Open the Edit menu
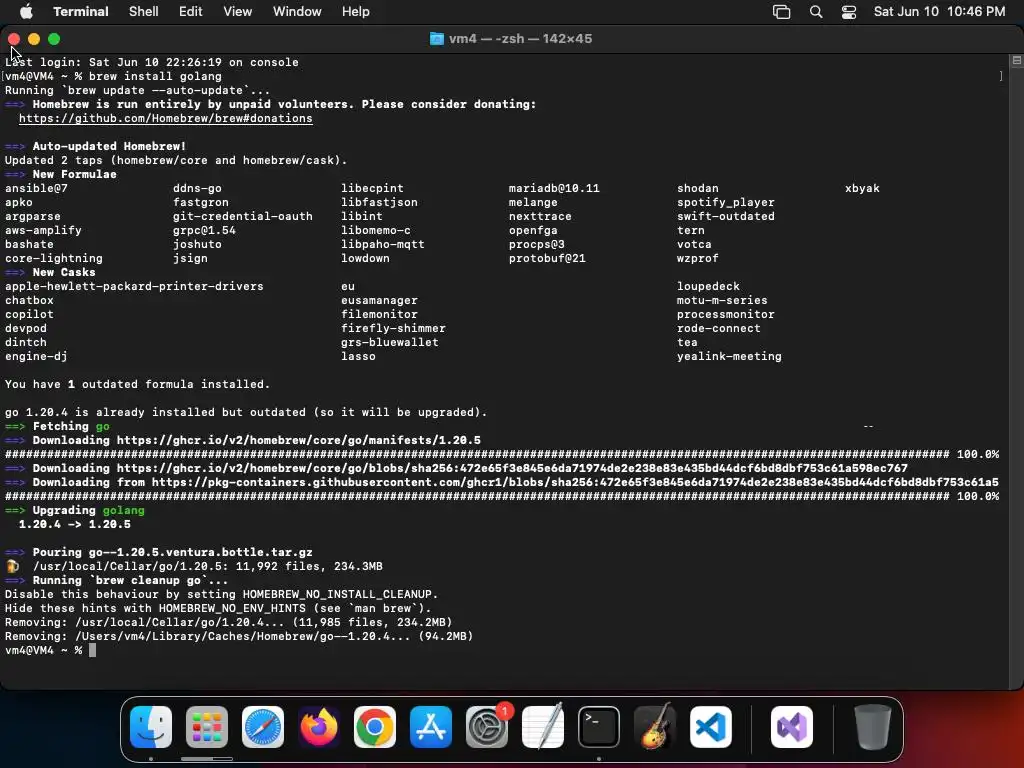The width and height of the screenshot is (1024, 768). click(191, 11)
